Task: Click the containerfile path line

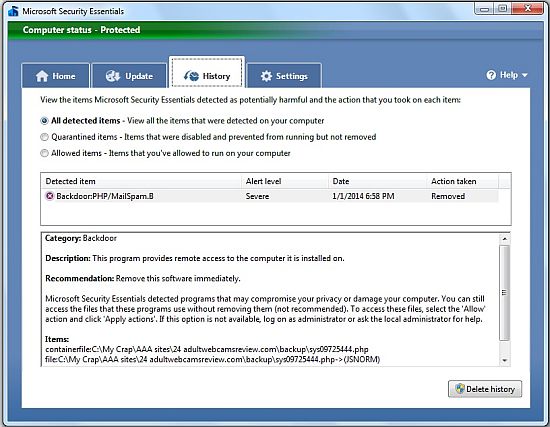Action: [x=207, y=349]
